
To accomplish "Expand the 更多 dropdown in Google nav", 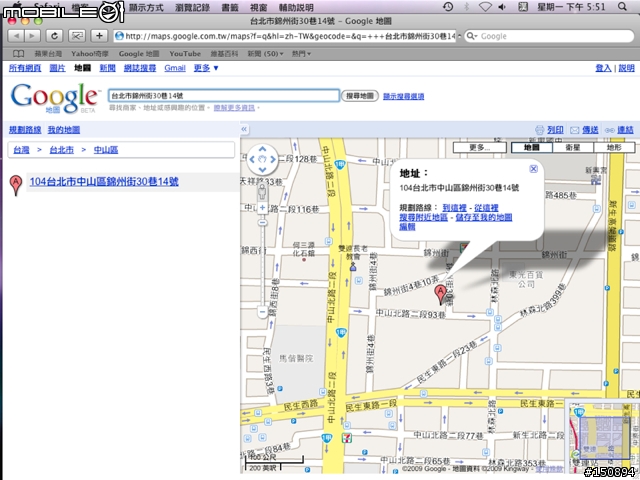I will point(206,68).
